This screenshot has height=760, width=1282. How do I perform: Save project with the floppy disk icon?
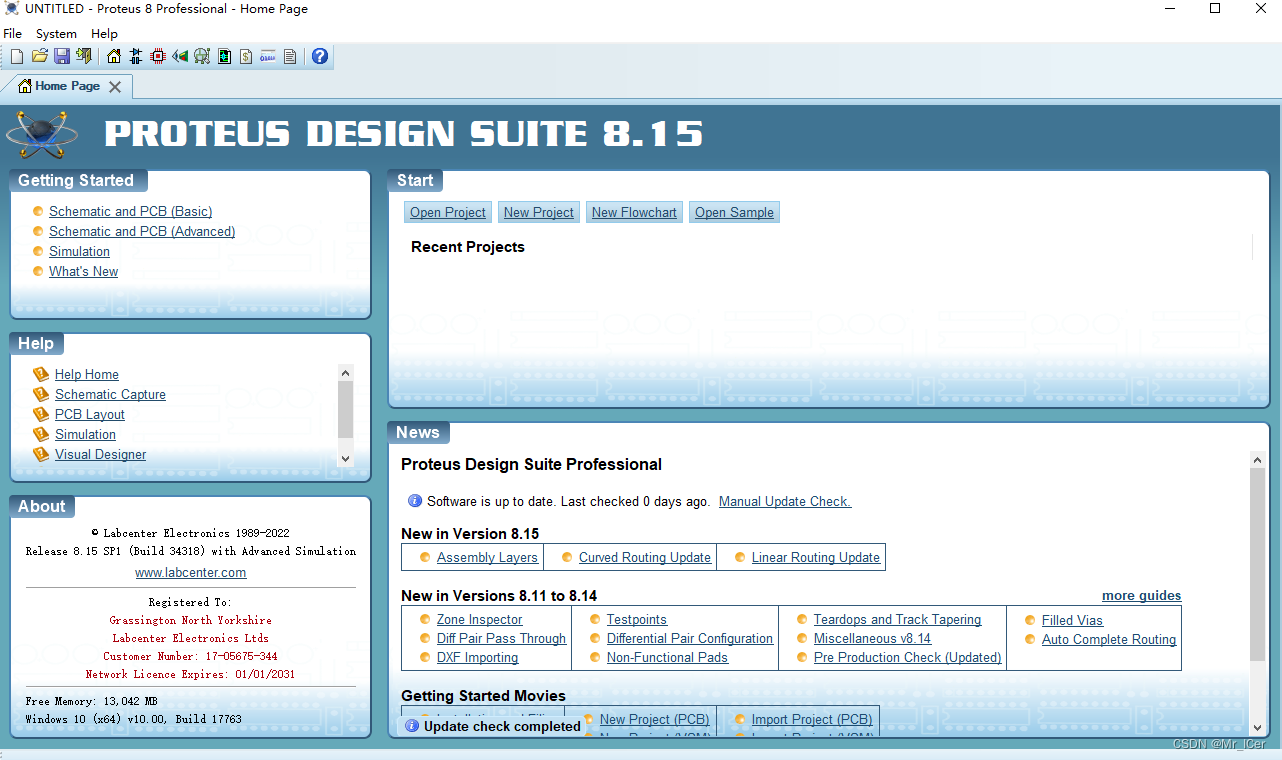pyautogui.click(x=62, y=56)
